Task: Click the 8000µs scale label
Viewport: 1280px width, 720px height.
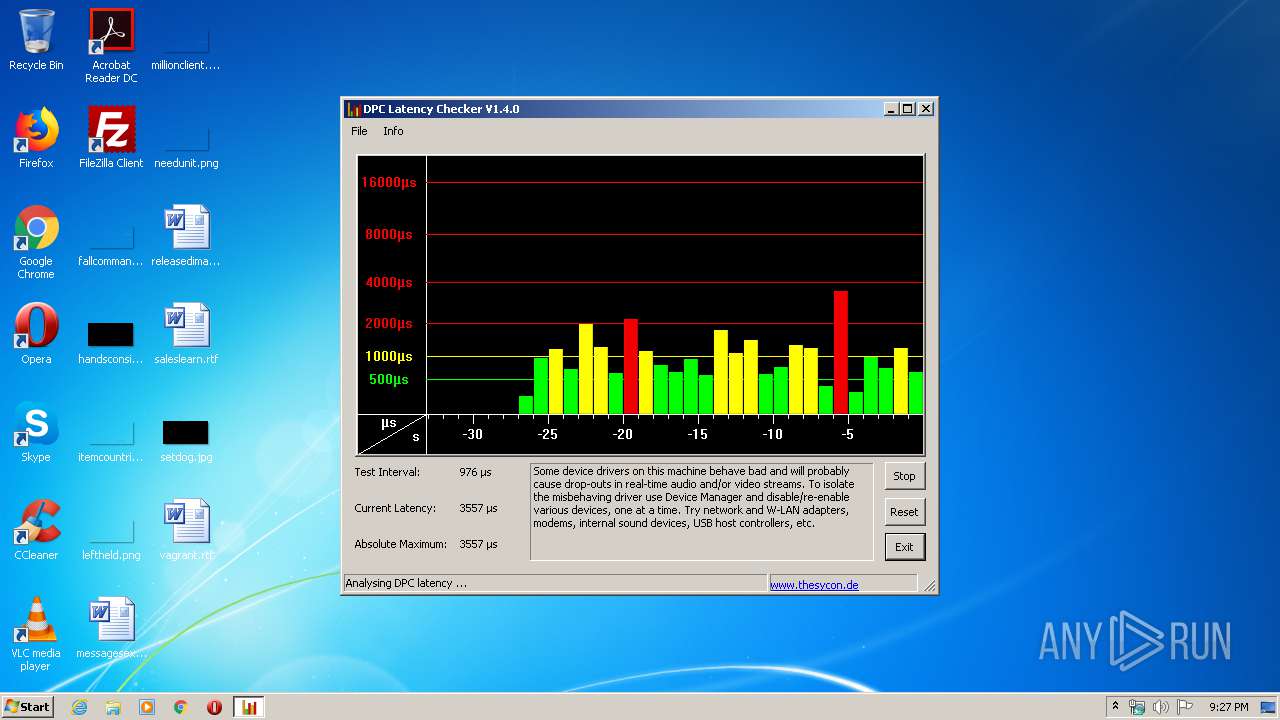Action: pos(389,234)
